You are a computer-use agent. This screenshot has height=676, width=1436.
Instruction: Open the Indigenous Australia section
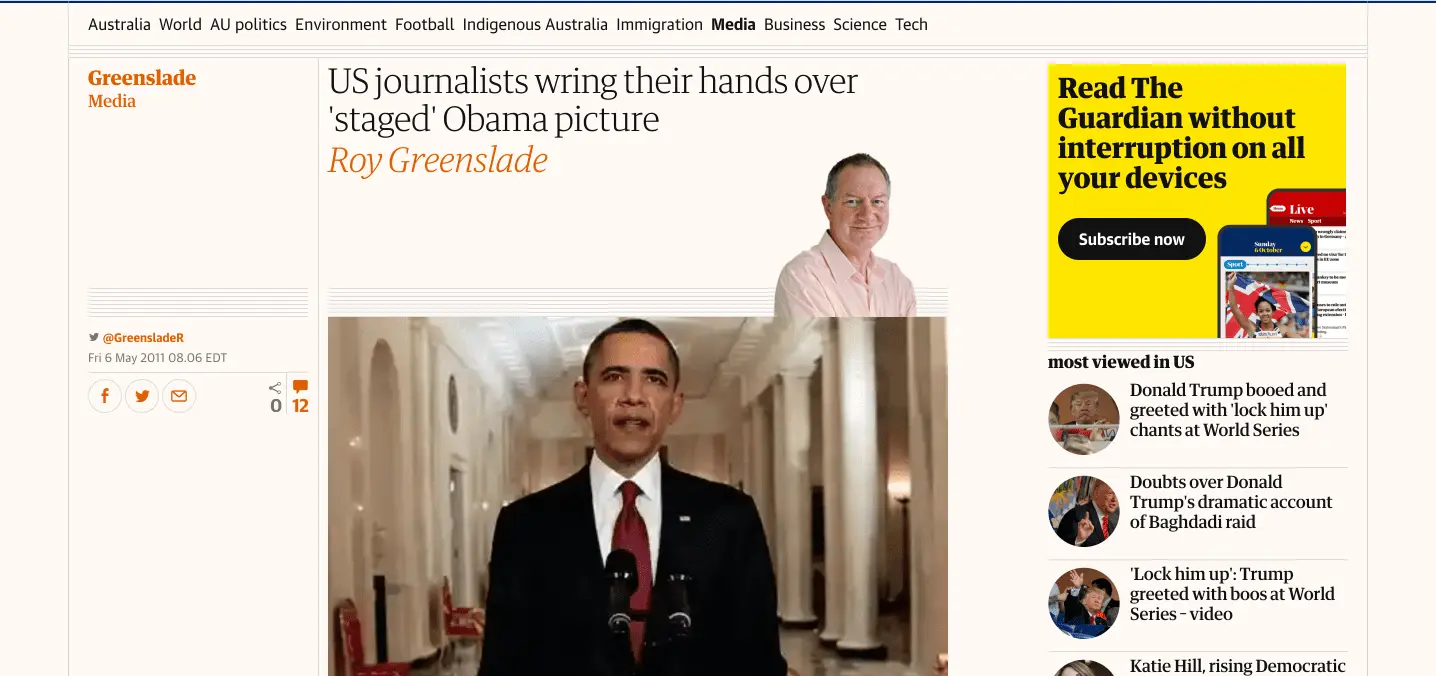535,24
